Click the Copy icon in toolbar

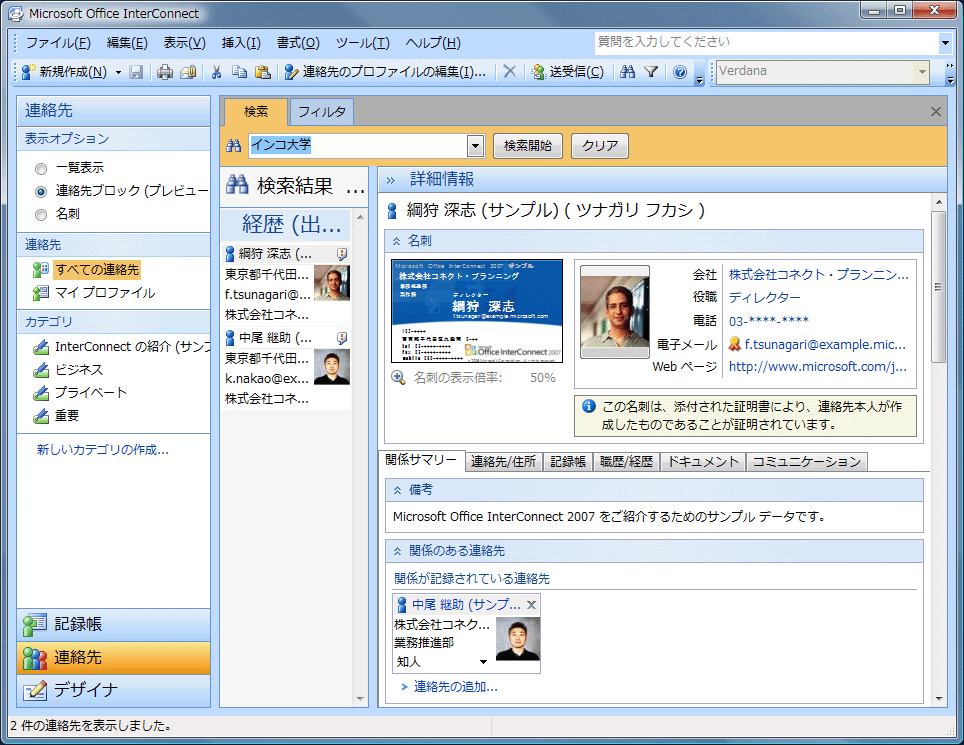(239, 72)
